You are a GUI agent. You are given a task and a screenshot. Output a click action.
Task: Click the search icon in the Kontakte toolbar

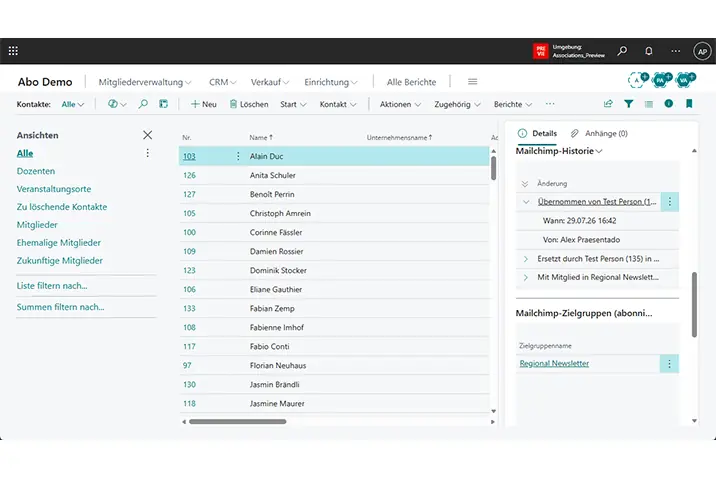point(143,104)
